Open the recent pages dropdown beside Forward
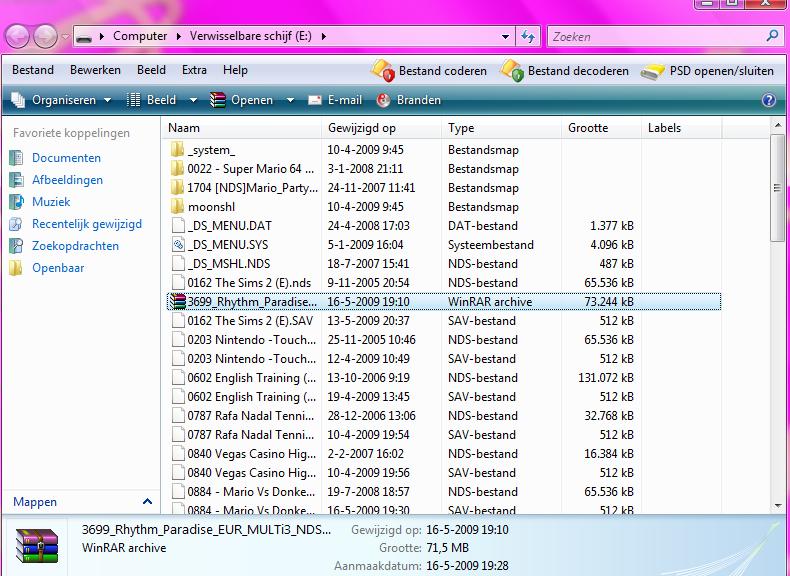Viewport: 790px width, 576px height. point(65,37)
